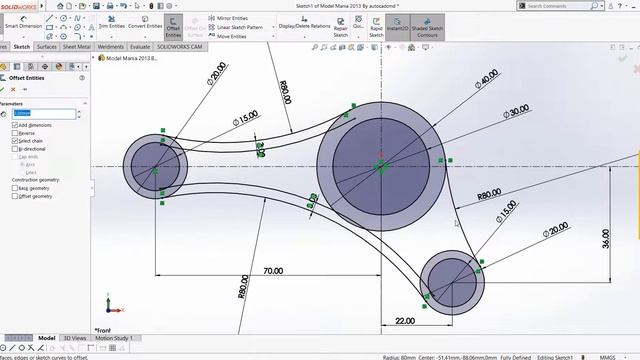The width and height of the screenshot is (640, 360).
Task: Toggle Reverse checkbox
Action: (x=15, y=133)
